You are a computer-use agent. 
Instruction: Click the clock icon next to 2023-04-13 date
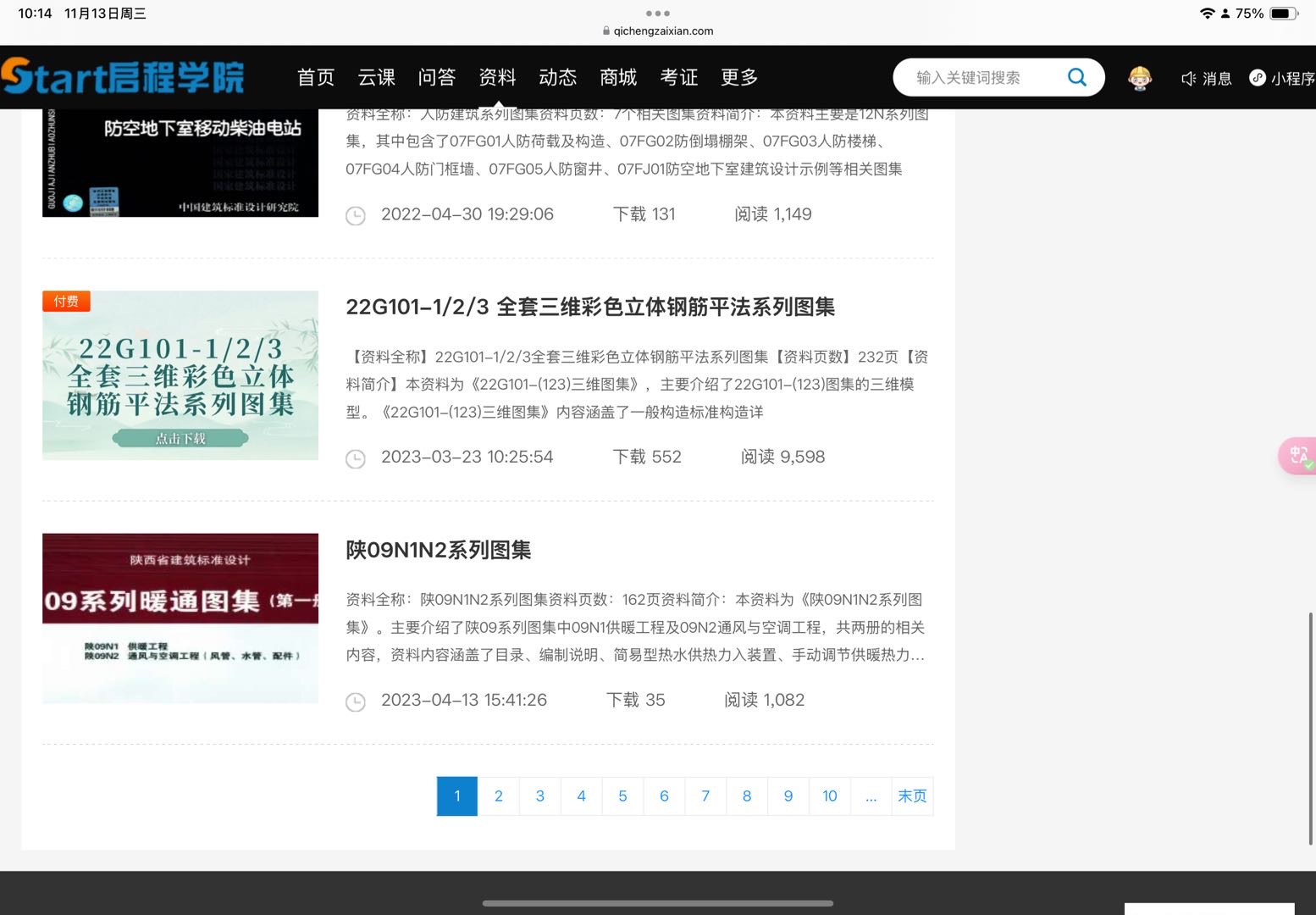click(356, 701)
